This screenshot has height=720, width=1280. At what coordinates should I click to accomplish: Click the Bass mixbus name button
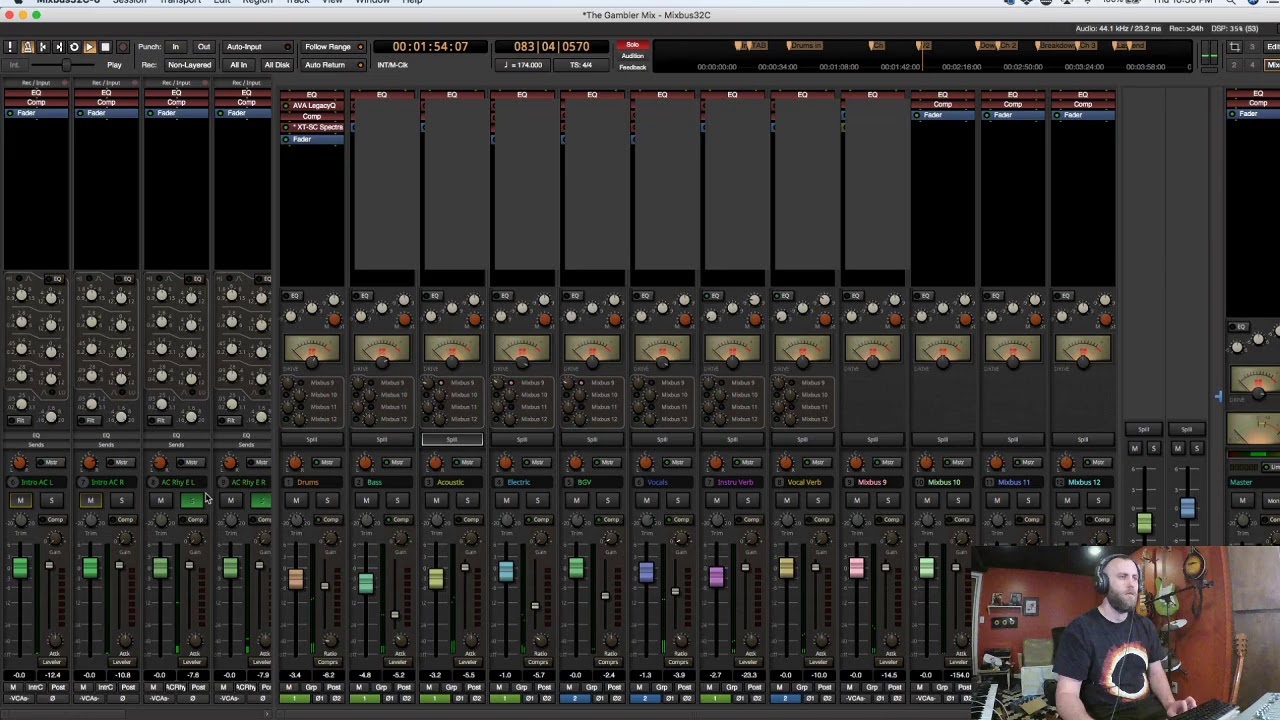point(382,483)
